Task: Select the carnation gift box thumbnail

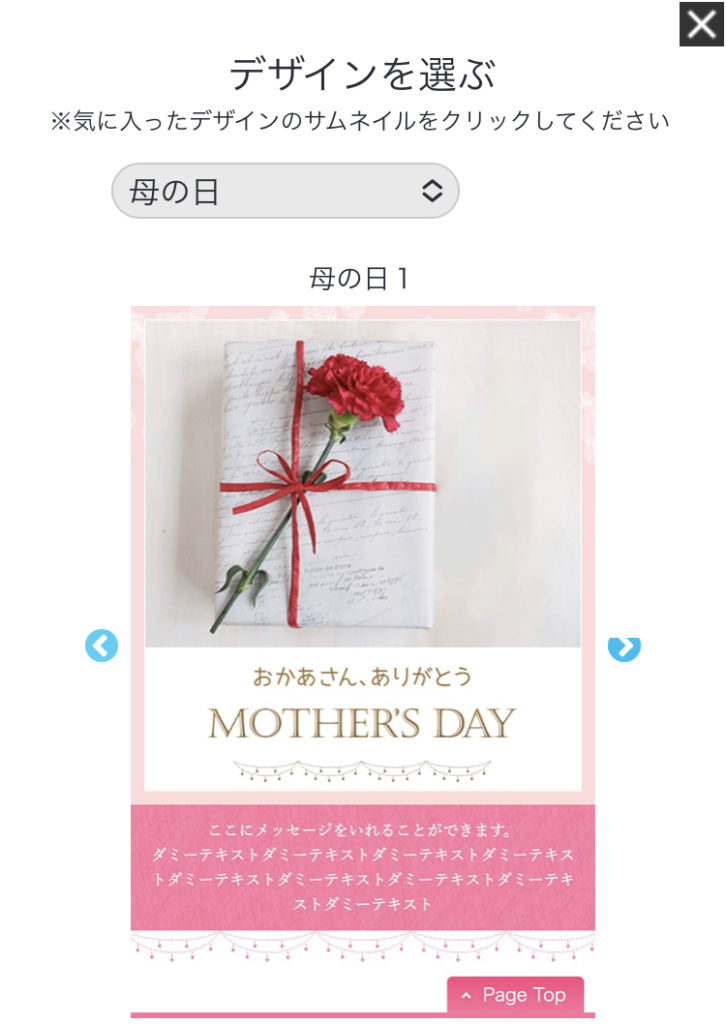Action: [362, 483]
